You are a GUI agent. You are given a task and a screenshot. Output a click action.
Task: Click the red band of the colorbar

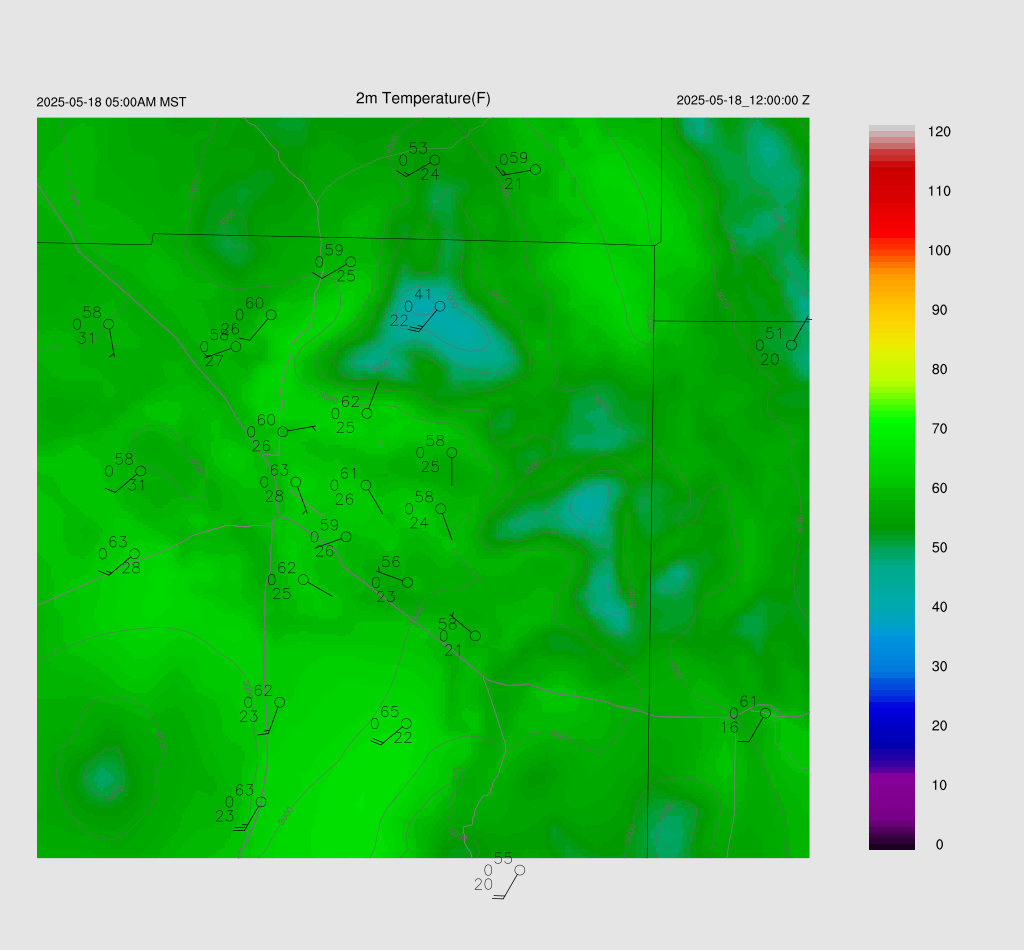(891, 202)
